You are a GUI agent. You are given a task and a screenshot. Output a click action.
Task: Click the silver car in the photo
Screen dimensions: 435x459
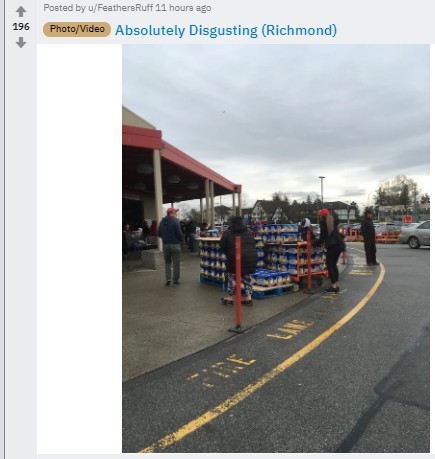coord(414,234)
